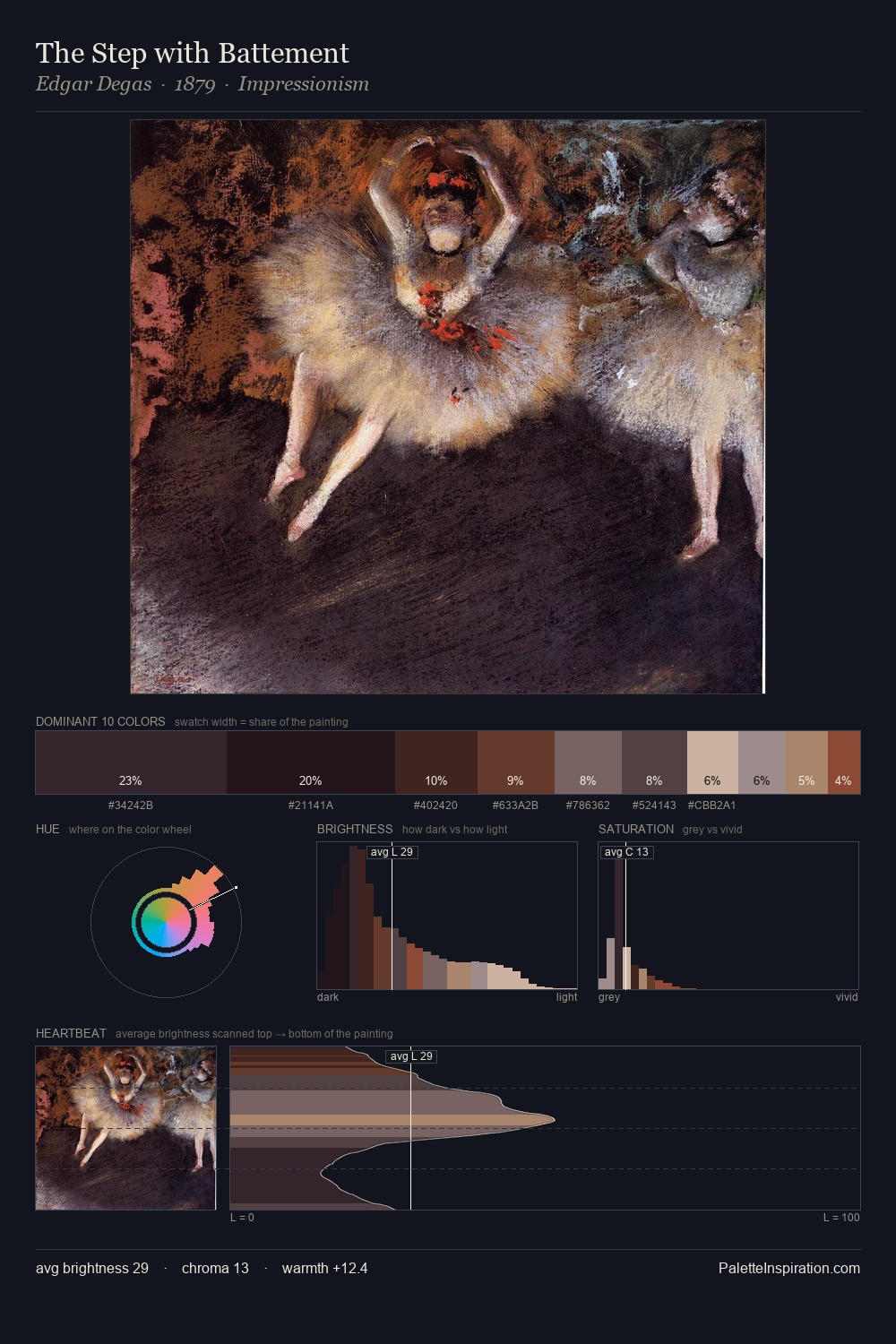The height and width of the screenshot is (1344, 896).
Task: Click the 'avg L 29' label in Brightness chart
Action: [x=392, y=852]
